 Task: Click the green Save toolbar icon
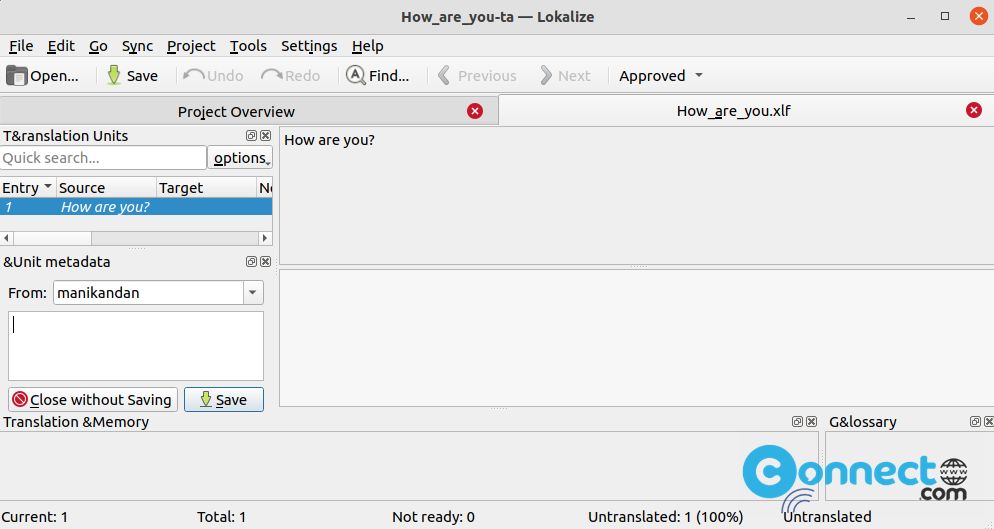pos(114,75)
